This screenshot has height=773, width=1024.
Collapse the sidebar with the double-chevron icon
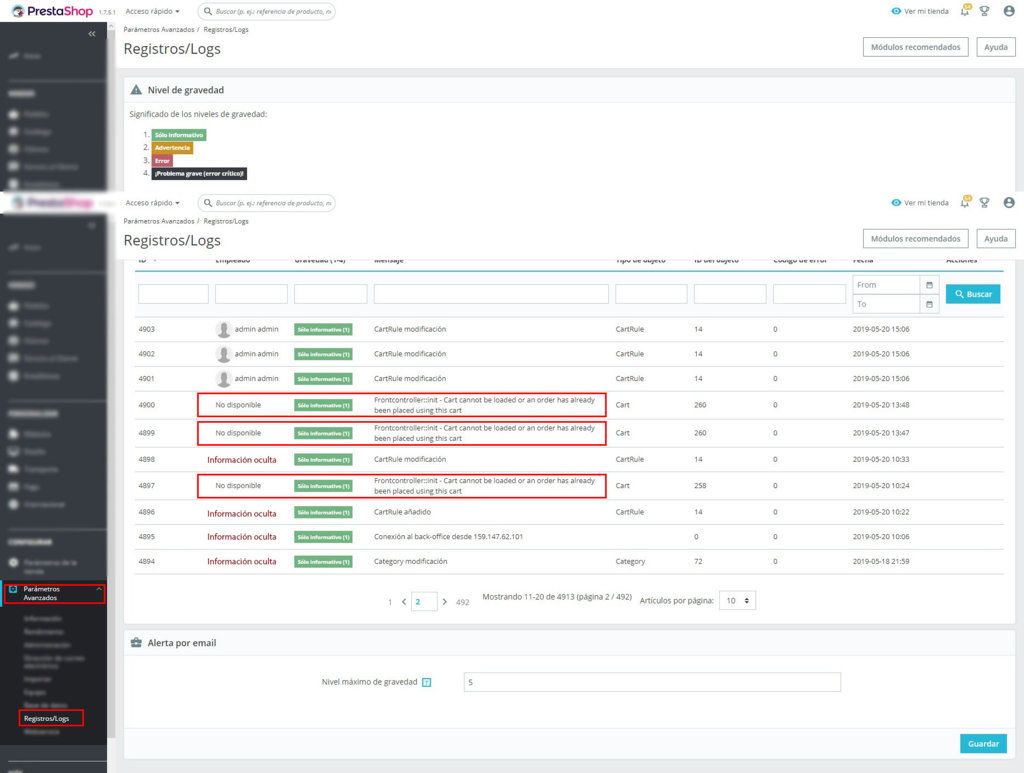click(x=92, y=34)
